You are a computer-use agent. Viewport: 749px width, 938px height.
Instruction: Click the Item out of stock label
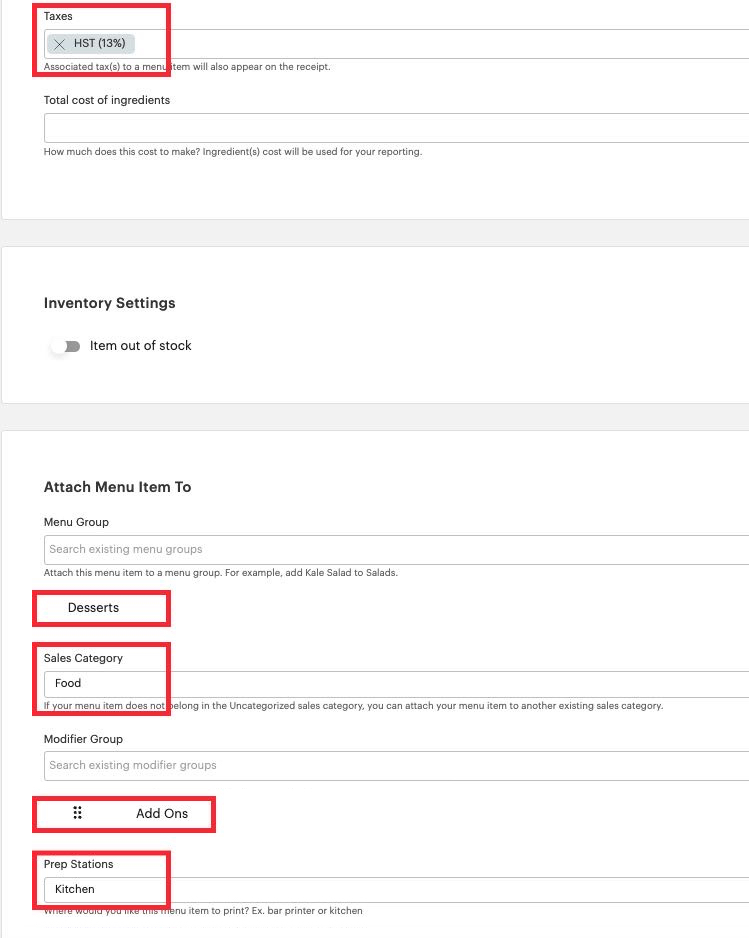(x=140, y=345)
